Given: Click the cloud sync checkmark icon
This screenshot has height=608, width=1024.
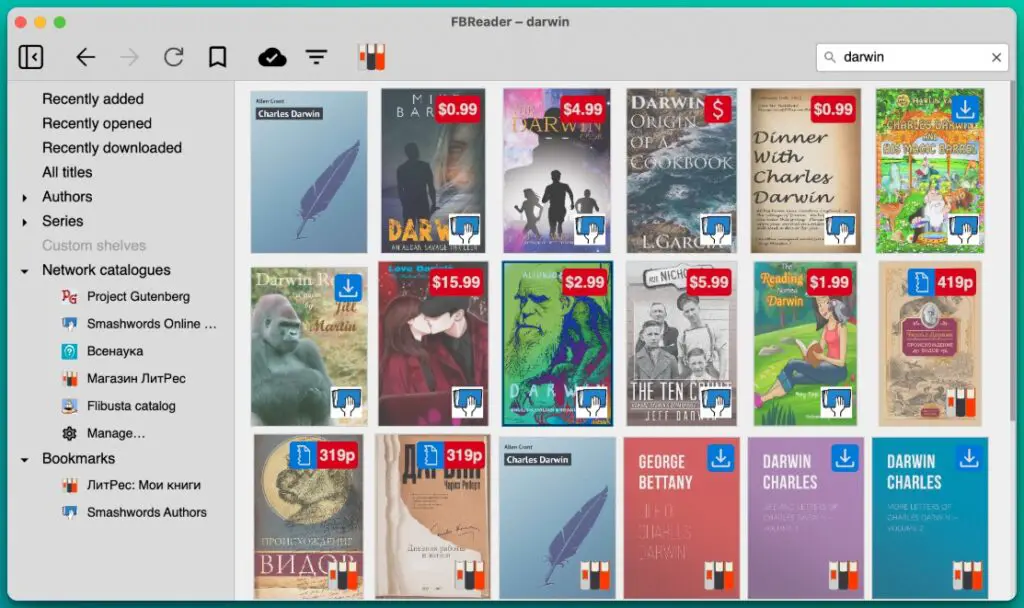Looking at the screenshot, I should click(272, 57).
